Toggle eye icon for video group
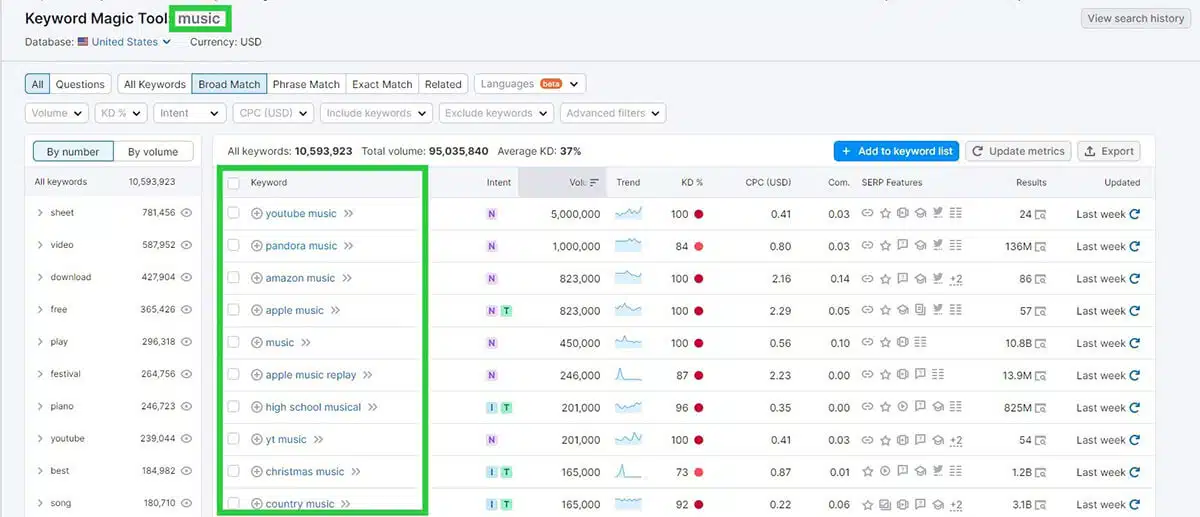1200x517 pixels. [186, 245]
